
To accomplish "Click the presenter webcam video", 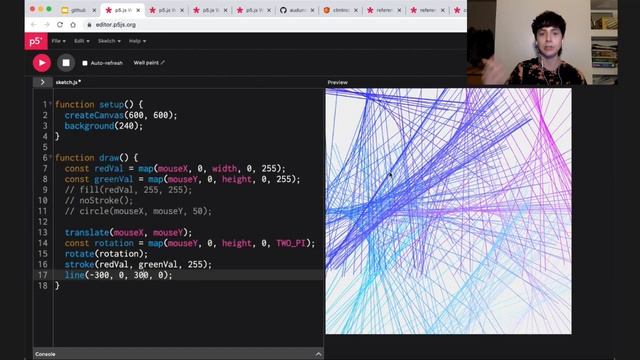I will [x=542, y=42].
